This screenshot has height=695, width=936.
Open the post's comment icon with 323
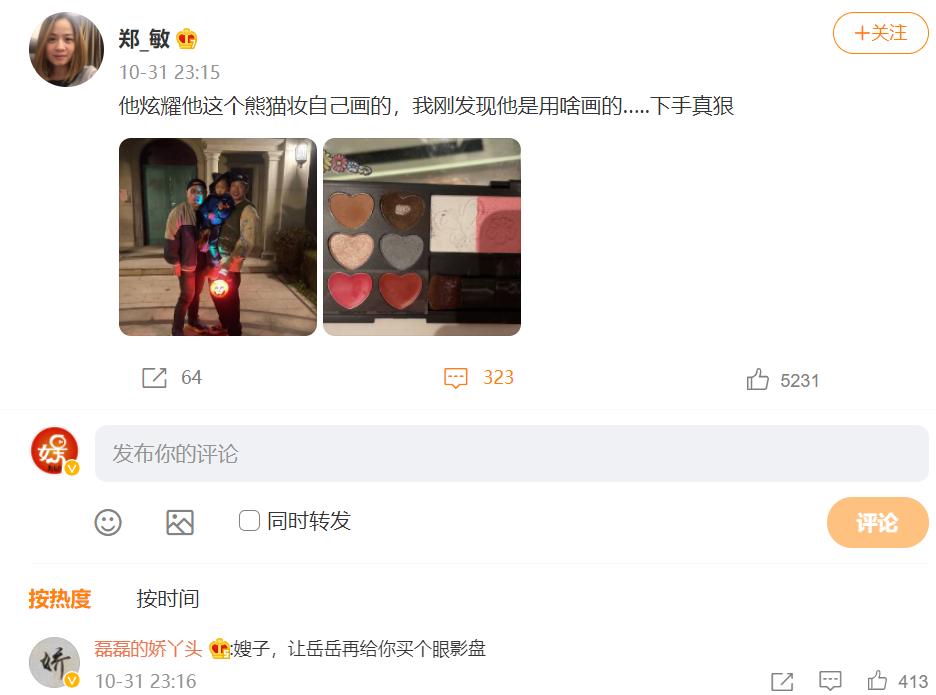pos(455,378)
